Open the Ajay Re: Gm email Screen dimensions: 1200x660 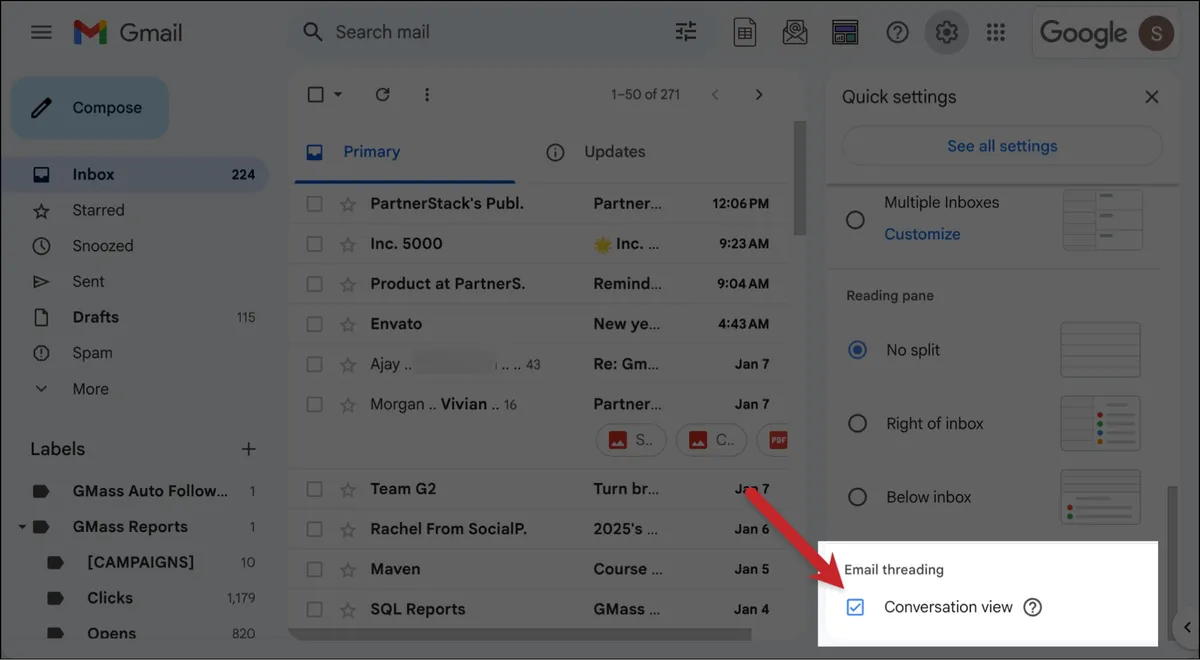click(540, 364)
